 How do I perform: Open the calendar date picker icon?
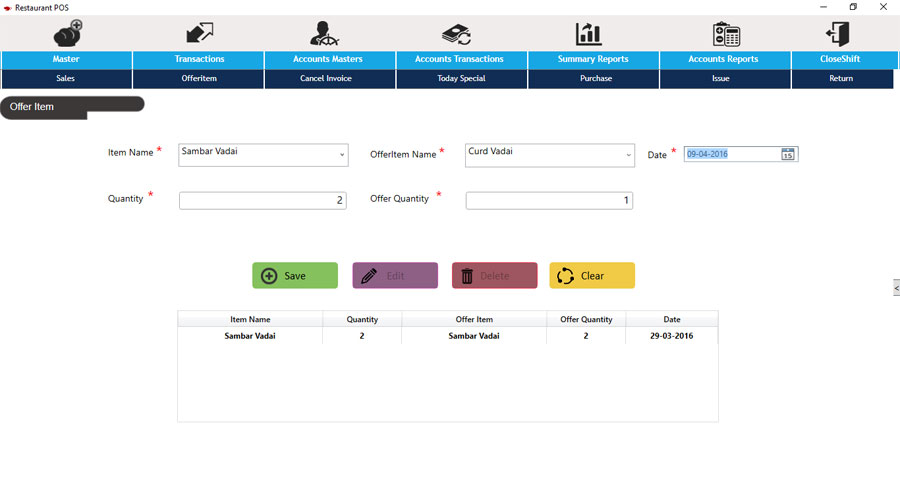788,154
